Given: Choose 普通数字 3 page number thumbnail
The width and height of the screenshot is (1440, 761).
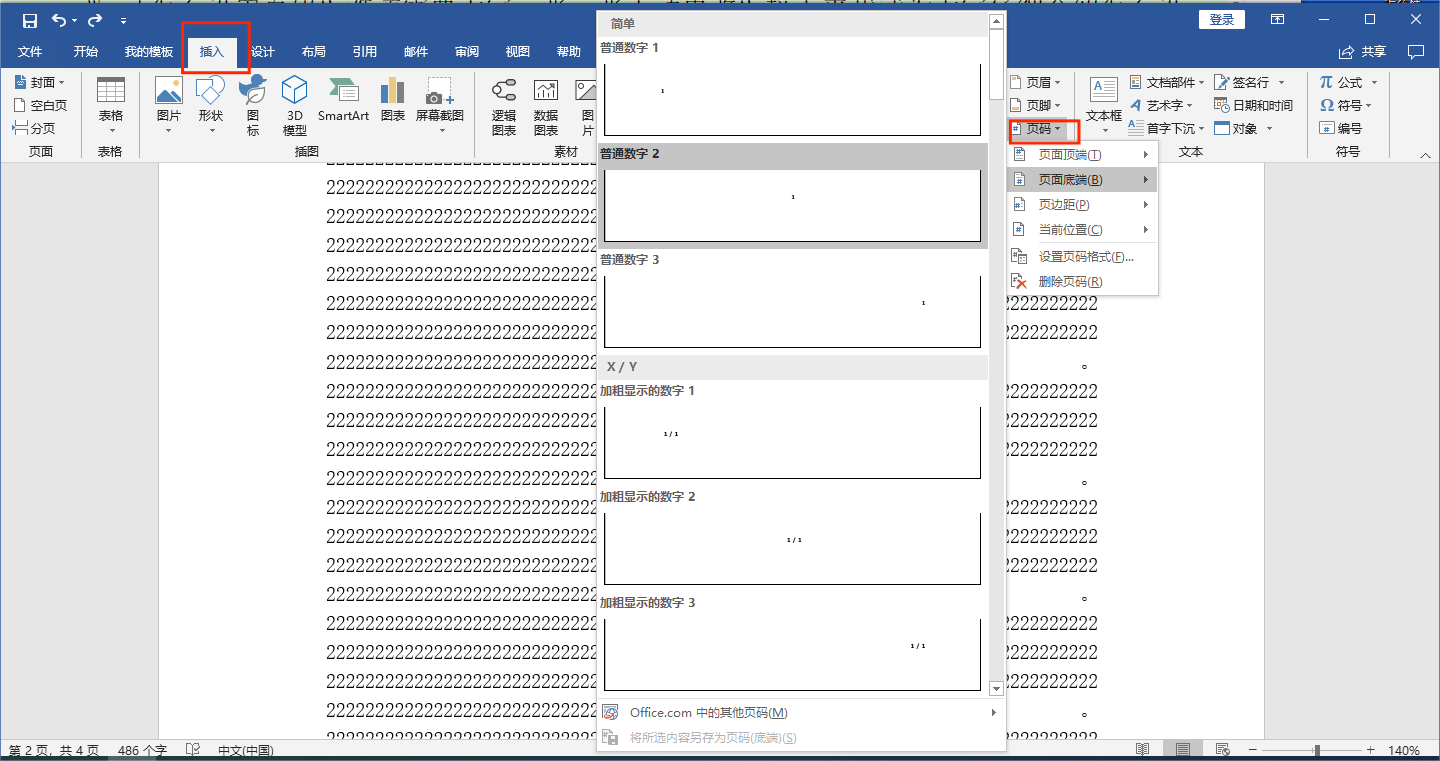Looking at the screenshot, I should [x=792, y=310].
